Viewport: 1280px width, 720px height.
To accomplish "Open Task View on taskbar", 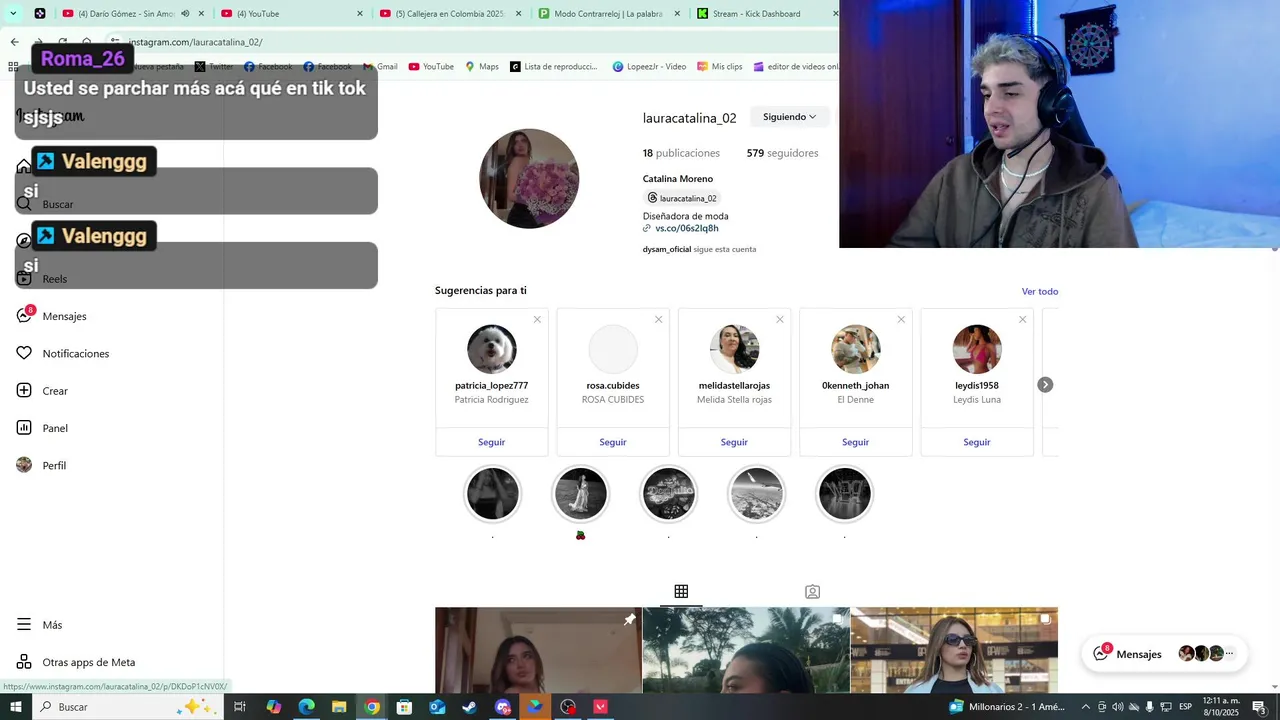I will 240,707.
